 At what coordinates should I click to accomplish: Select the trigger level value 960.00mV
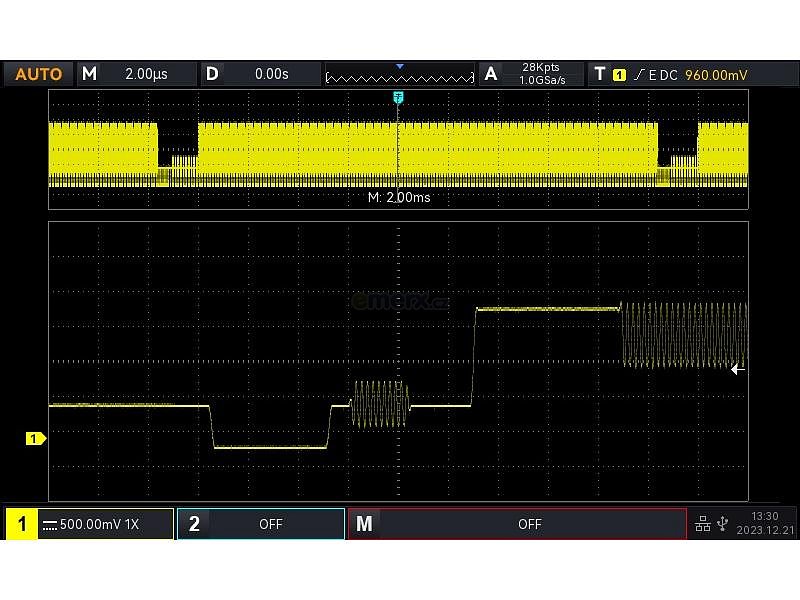point(715,74)
